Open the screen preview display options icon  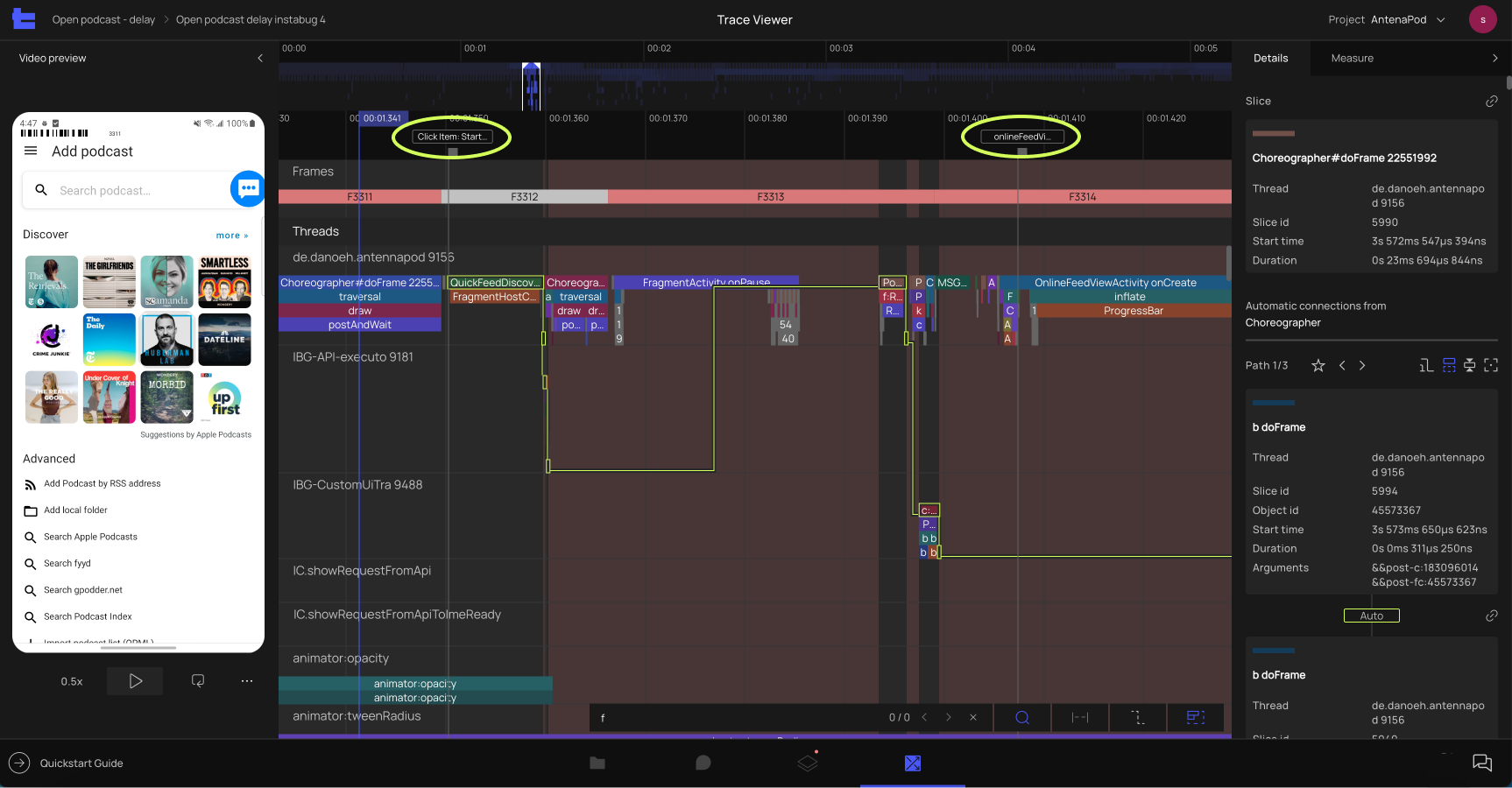pyautogui.click(x=198, y=681)
